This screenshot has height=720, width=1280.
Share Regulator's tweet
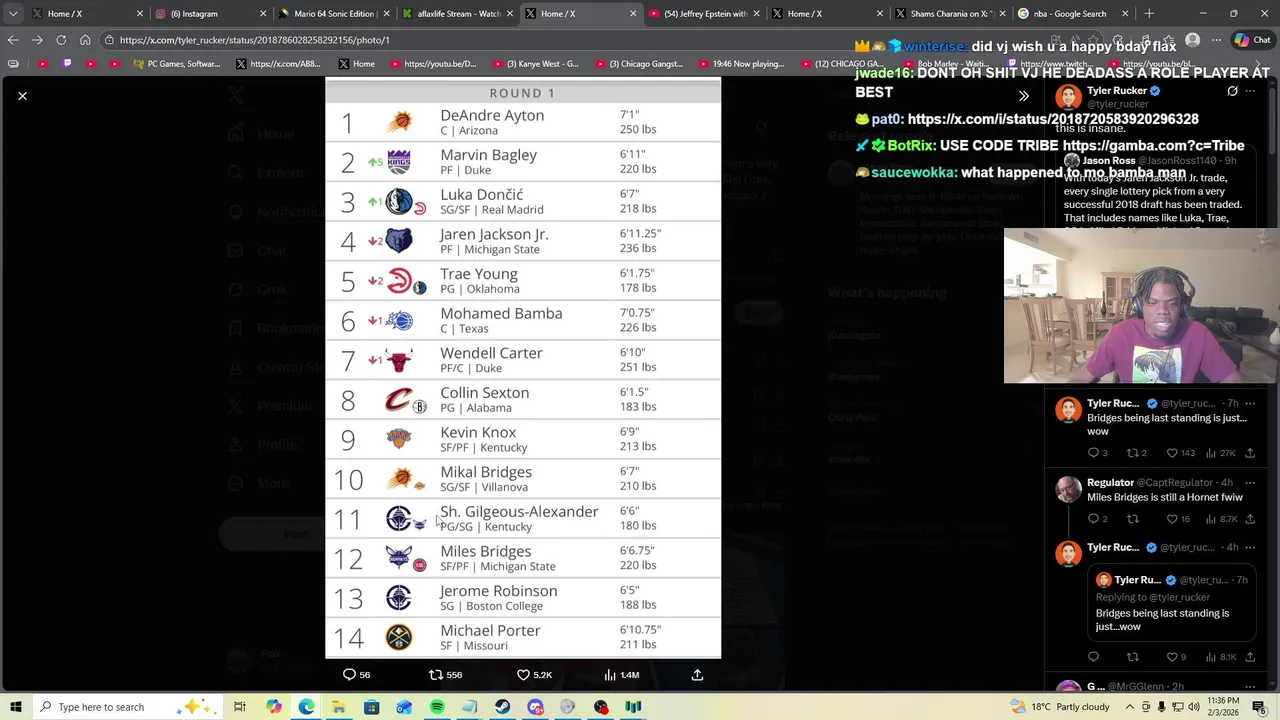click(x=1250, y=519)
